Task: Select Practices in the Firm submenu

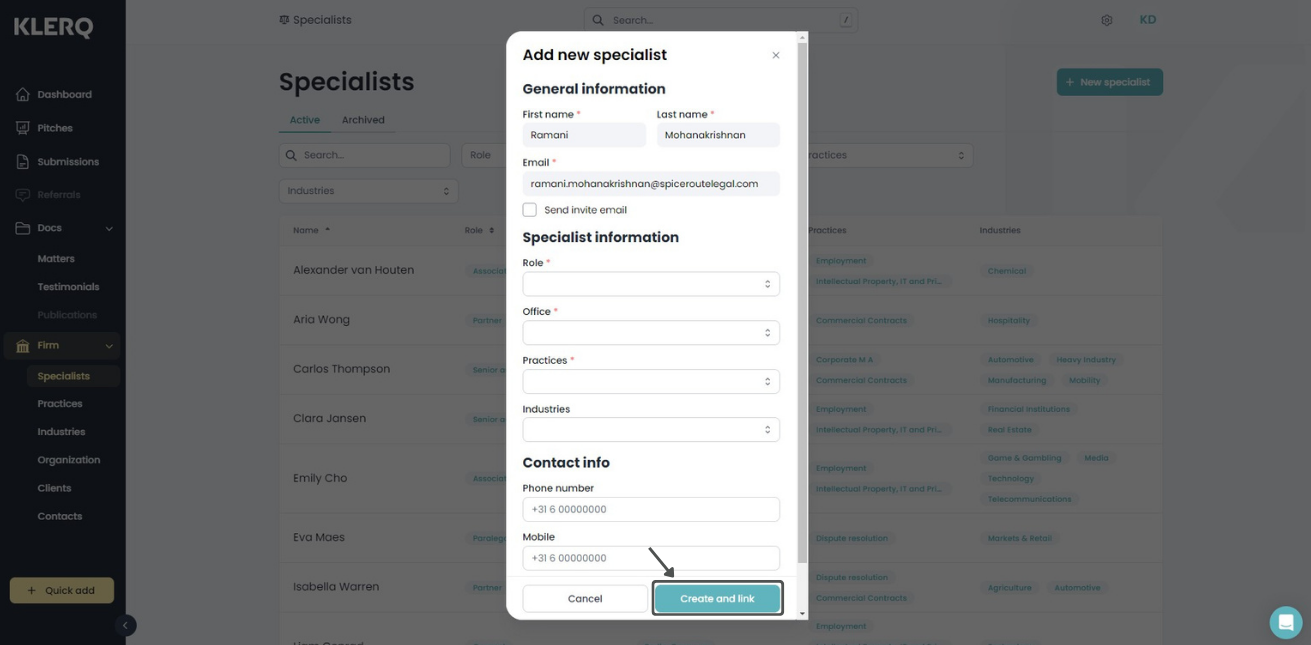Action: (60, 404)
